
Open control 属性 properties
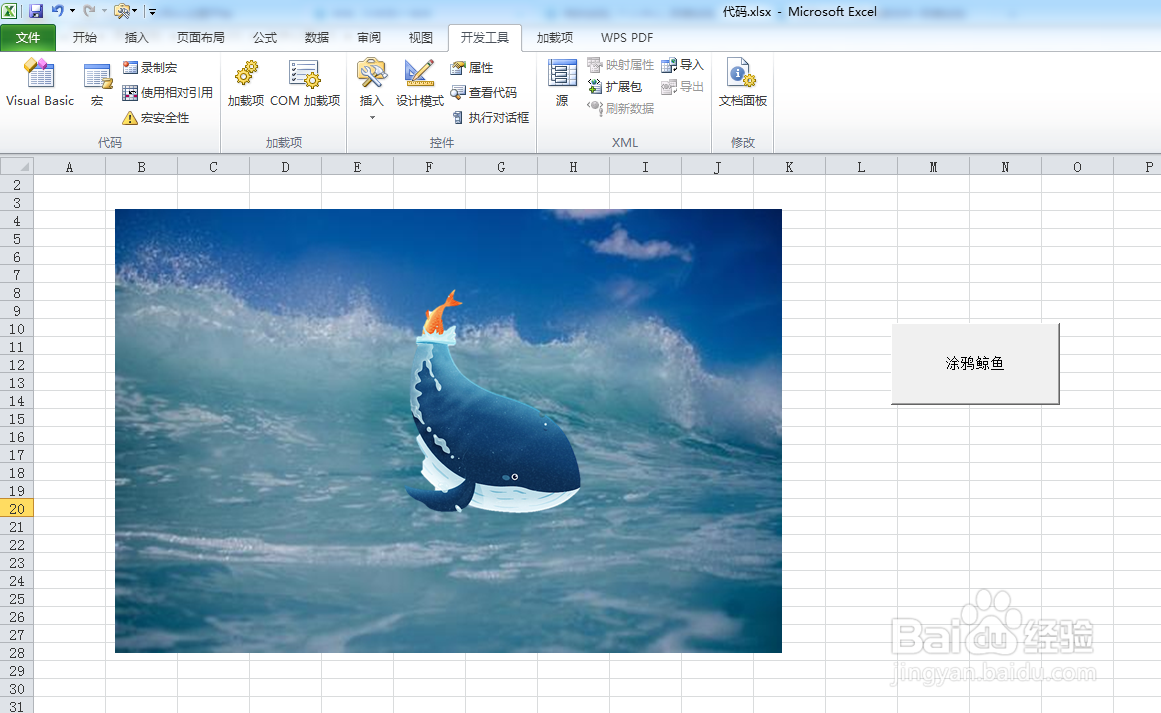(x=472, y=67)
